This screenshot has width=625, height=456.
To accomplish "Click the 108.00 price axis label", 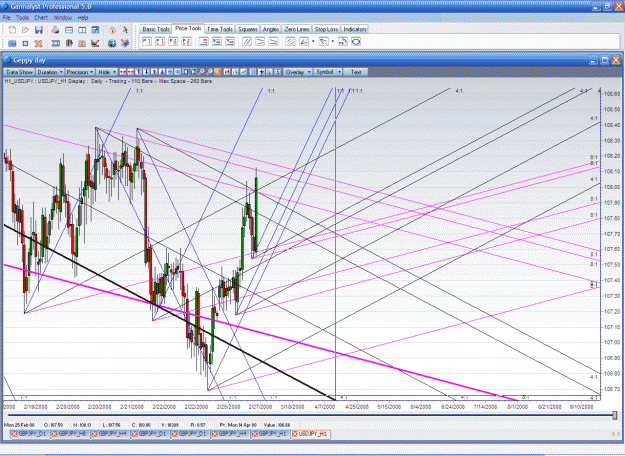I will click(x=612, y=187).
